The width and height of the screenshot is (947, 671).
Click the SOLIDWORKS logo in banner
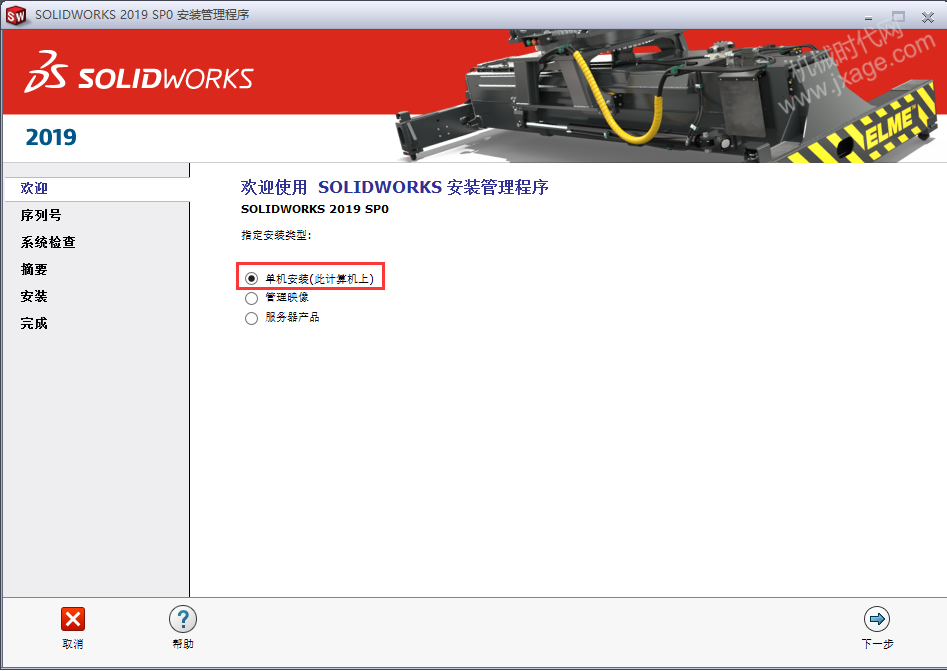[139, 72]
